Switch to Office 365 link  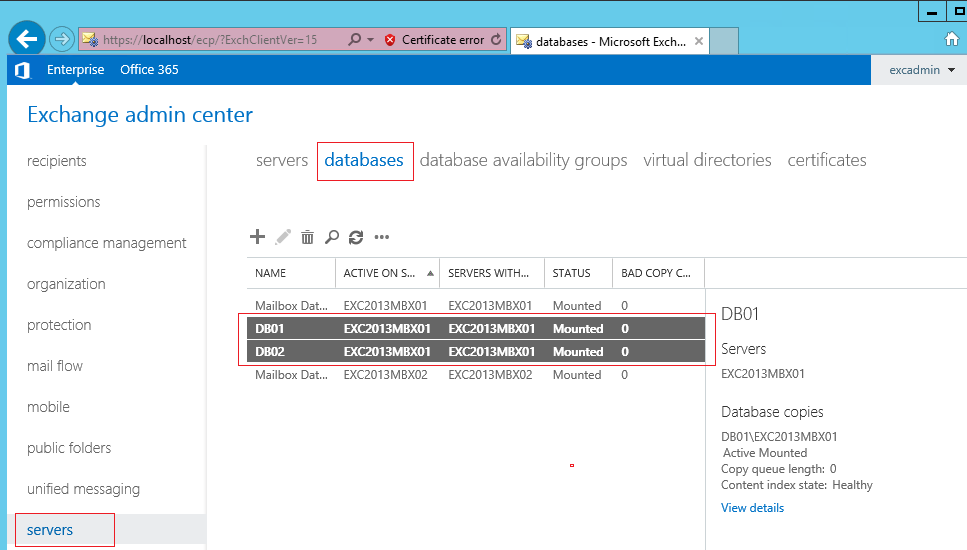tap(149, 70)
